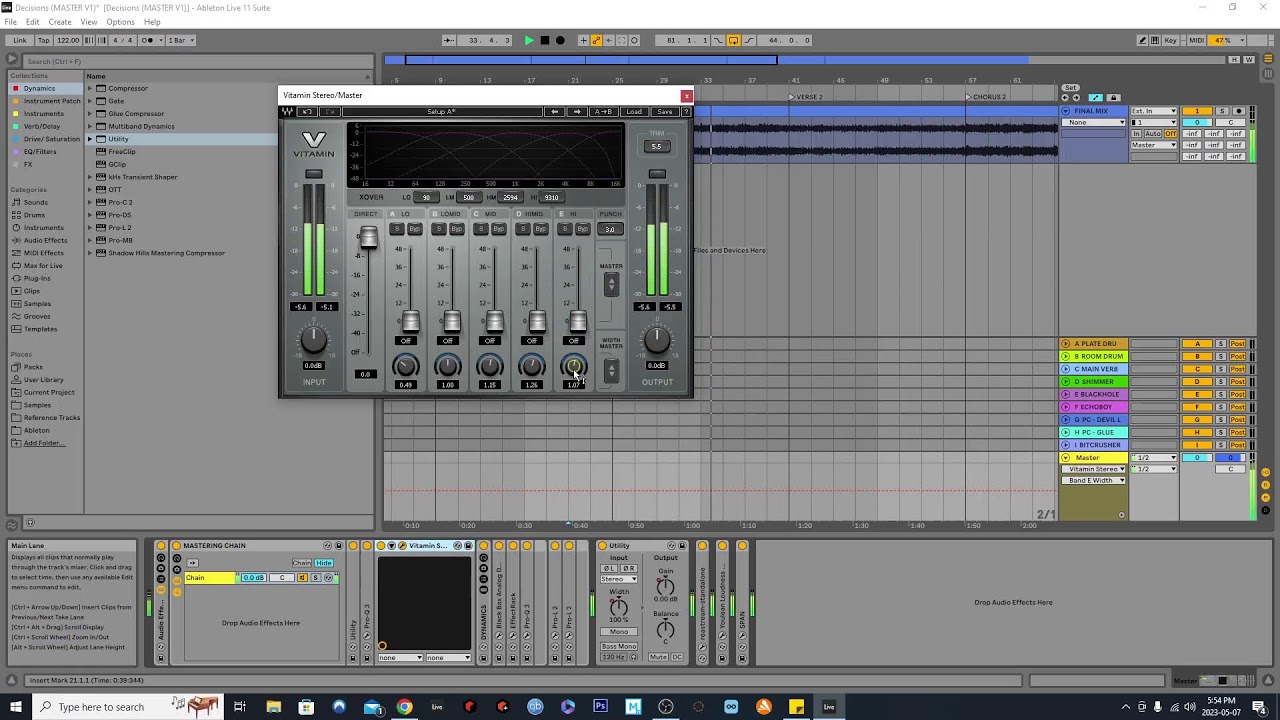Expand the OTT browser entry
This screenshot has width=1280, height=720.
tap(90, 189)
